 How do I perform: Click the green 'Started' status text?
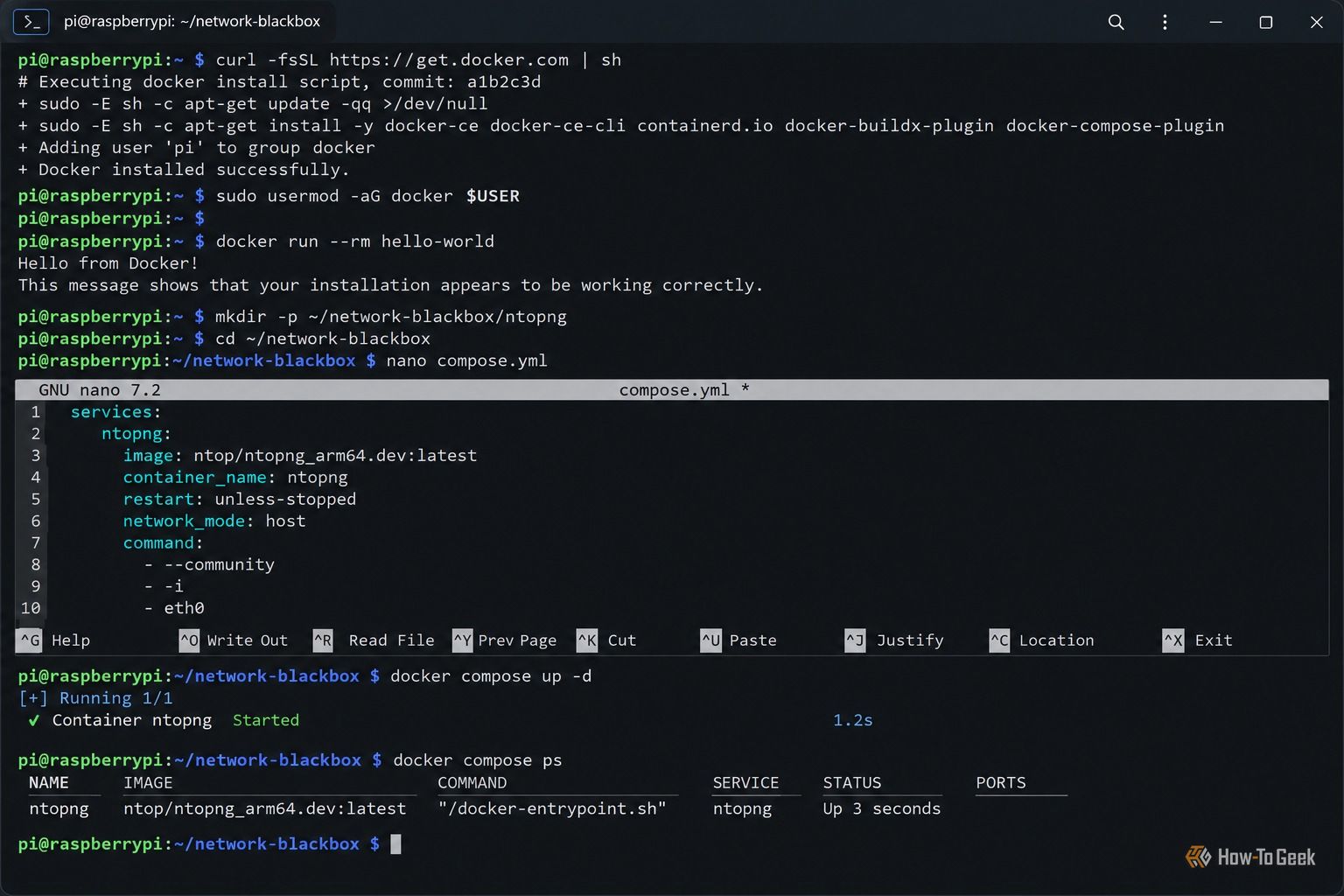pos(266,720)
